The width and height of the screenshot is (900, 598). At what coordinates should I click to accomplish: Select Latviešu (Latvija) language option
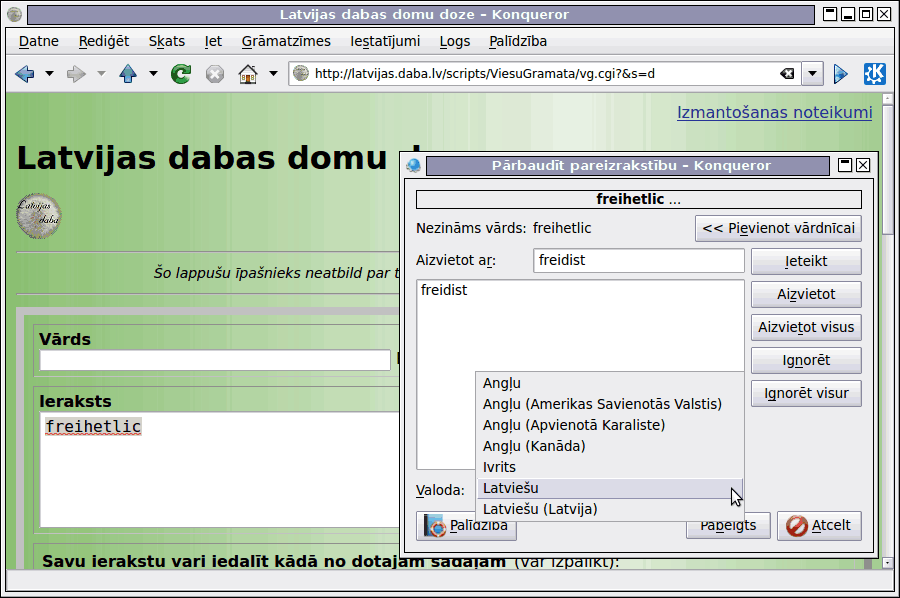coord(610,509)
